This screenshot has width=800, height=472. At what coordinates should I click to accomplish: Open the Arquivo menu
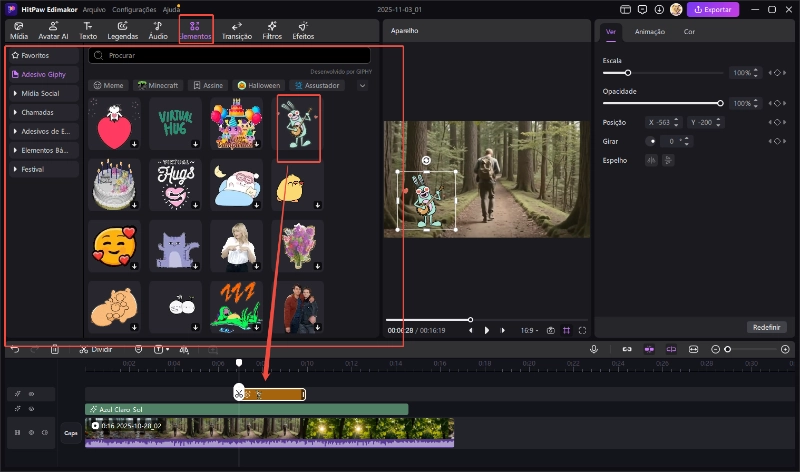coord(94,10)
